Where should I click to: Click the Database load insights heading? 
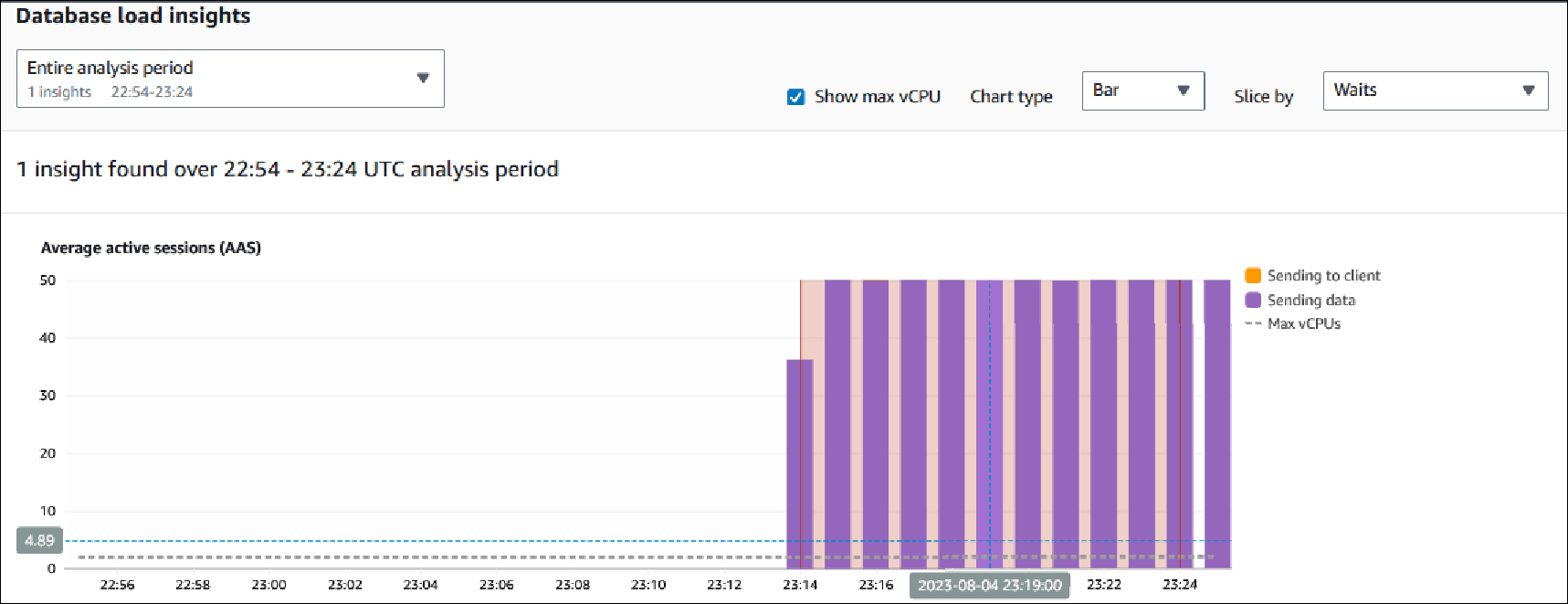[x=133, y=16]
